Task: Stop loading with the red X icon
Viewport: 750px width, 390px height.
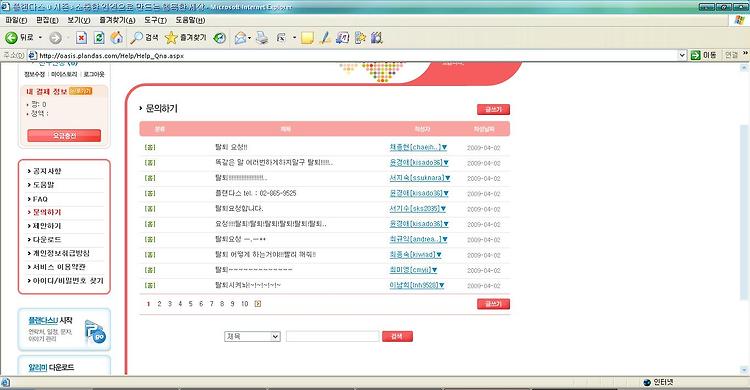Action: 81,38
